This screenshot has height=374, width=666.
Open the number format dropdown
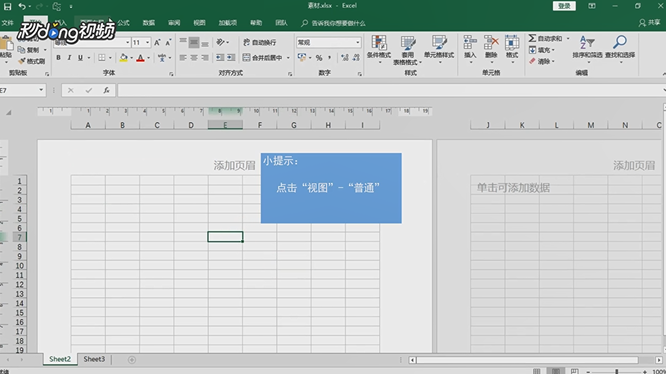[357, 42]
